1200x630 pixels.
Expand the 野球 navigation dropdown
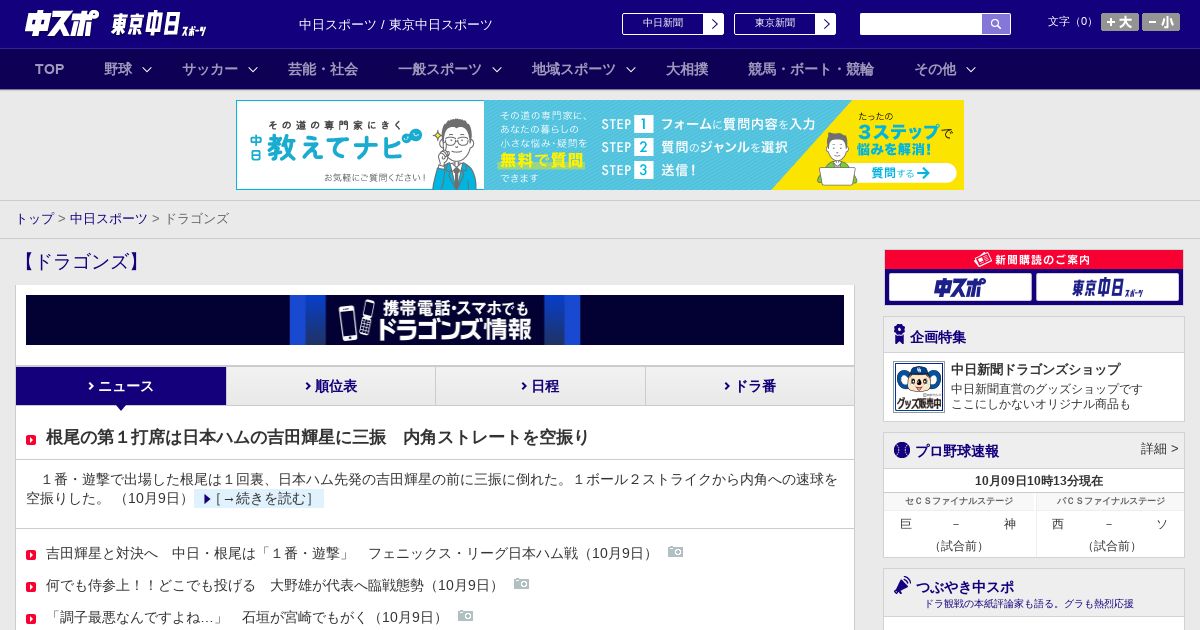click(x=128, y=69)
